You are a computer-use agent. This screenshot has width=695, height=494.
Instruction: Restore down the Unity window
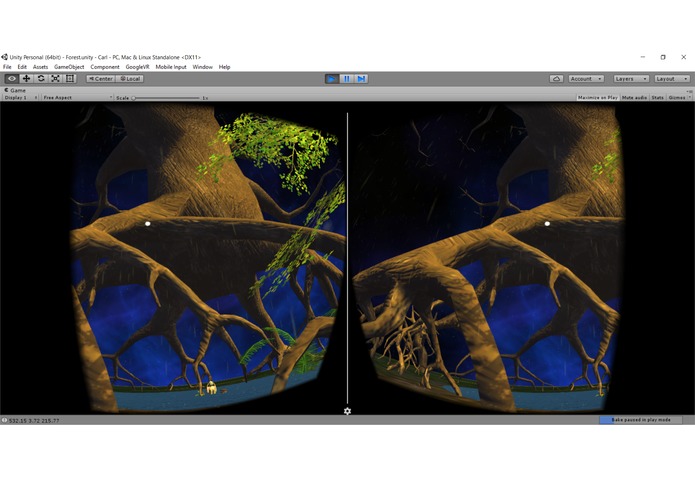pos(663,57)
